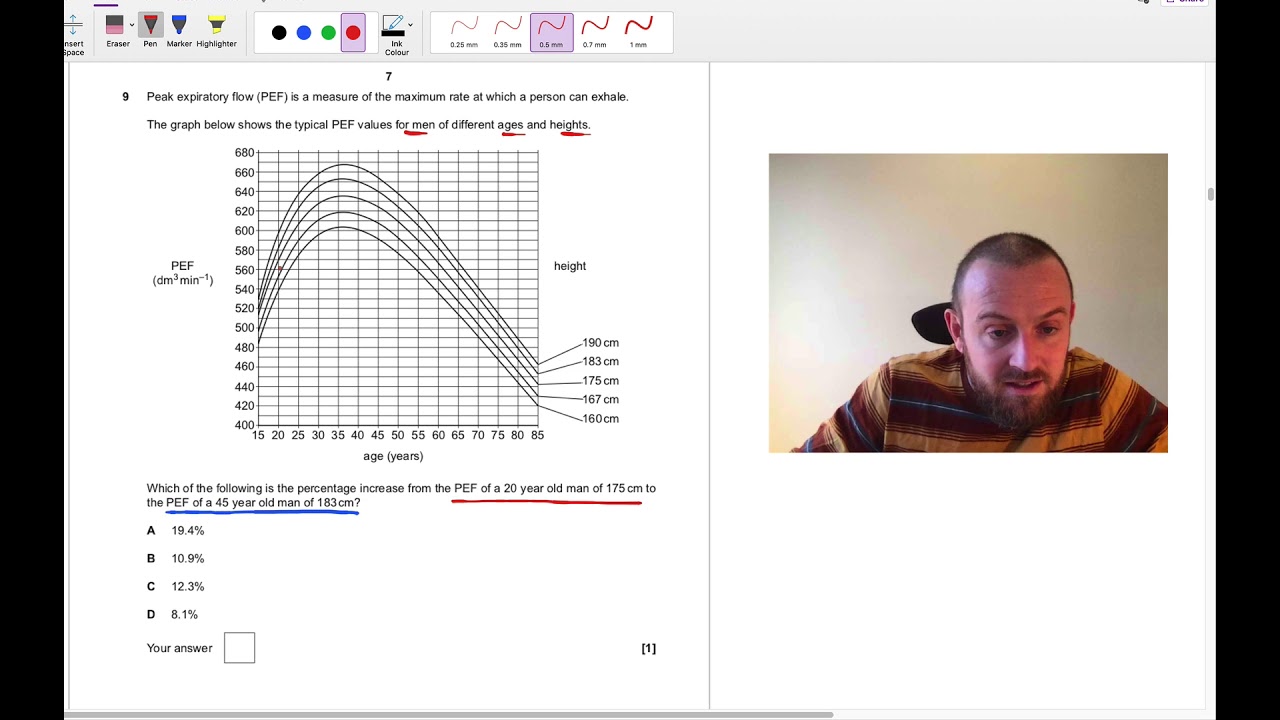Click the '680' y-axis value
1280x720 pixels.
[x=244, y=153]
